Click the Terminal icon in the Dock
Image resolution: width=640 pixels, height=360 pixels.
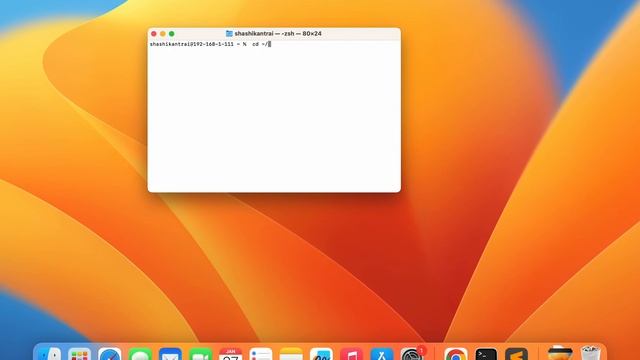pyautogui.click(x=486, y=354)
